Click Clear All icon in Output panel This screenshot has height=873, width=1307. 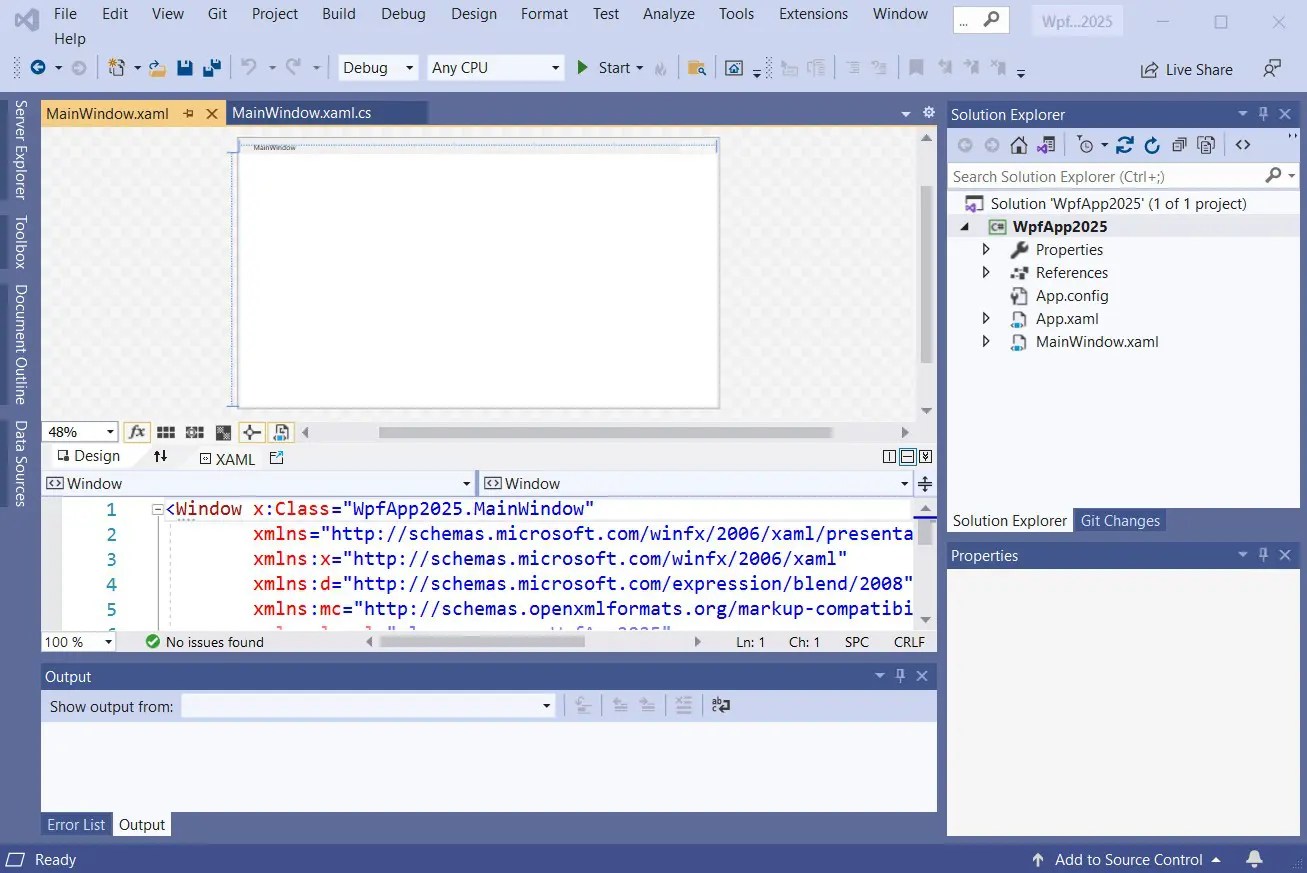683,705
